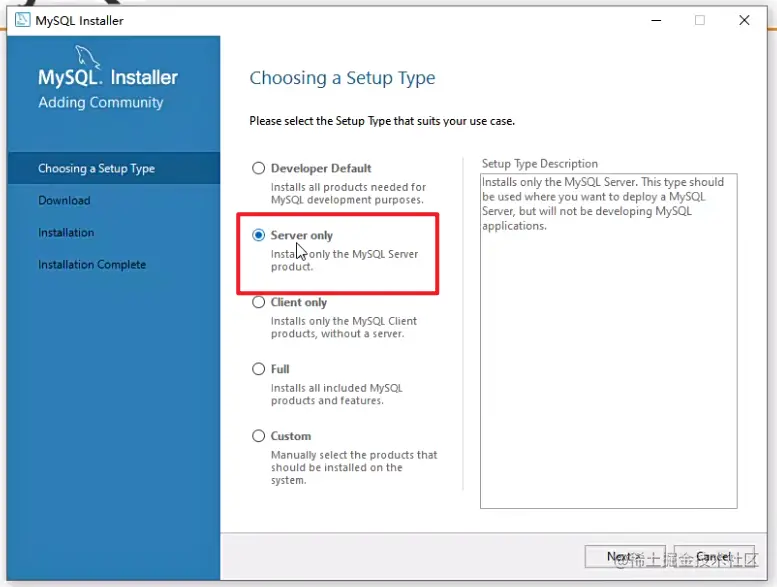Image resolution: width=777 pixels, height=587 pixels.
Task: Select the Developer Default radio button
Action: click(259, 168)
